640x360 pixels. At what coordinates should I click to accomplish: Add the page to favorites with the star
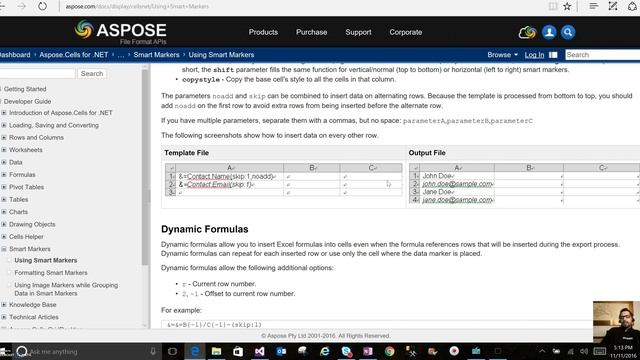click(x=567, y=6)
